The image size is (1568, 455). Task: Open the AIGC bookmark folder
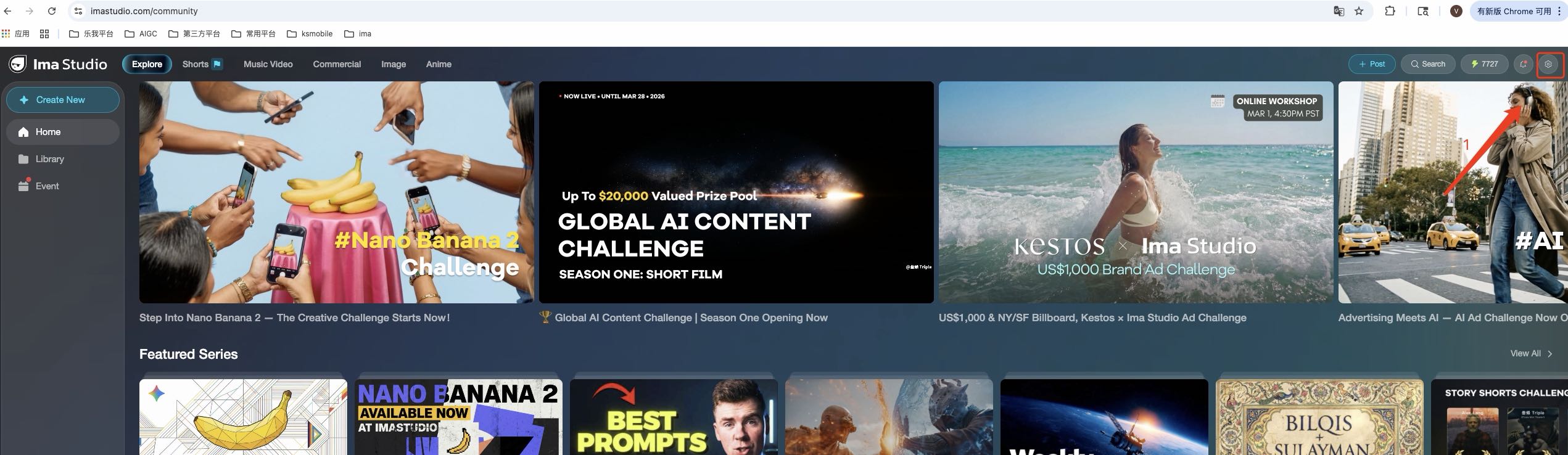[x=141, y=34]
